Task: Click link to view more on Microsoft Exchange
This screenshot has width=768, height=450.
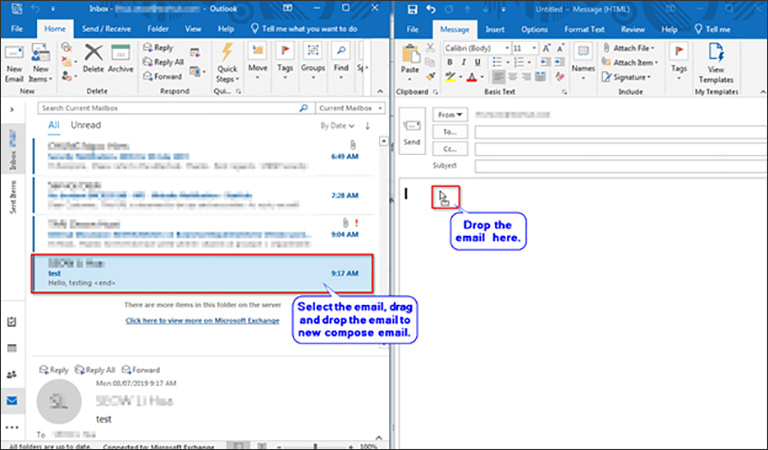Action: (202, 320)
